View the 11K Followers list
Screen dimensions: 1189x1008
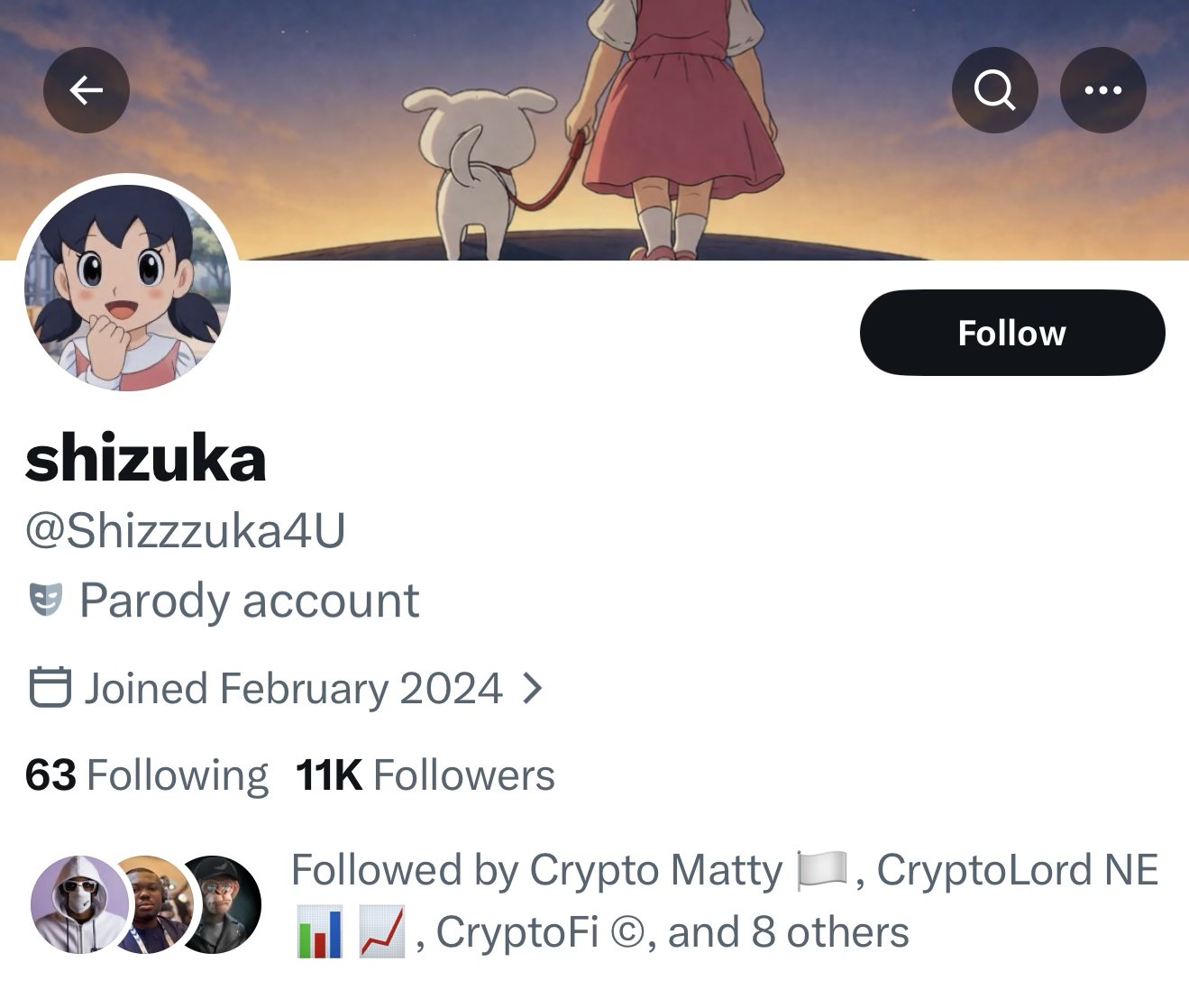click(425, 775)
